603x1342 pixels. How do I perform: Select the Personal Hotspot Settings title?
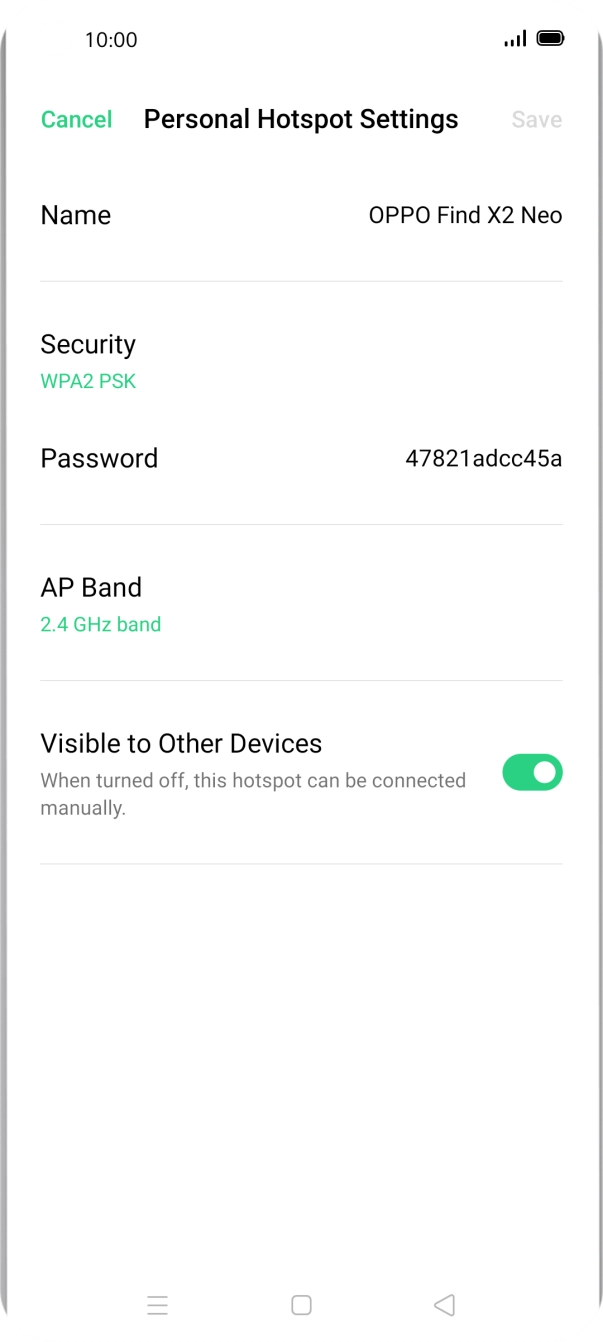pos(301,119)
